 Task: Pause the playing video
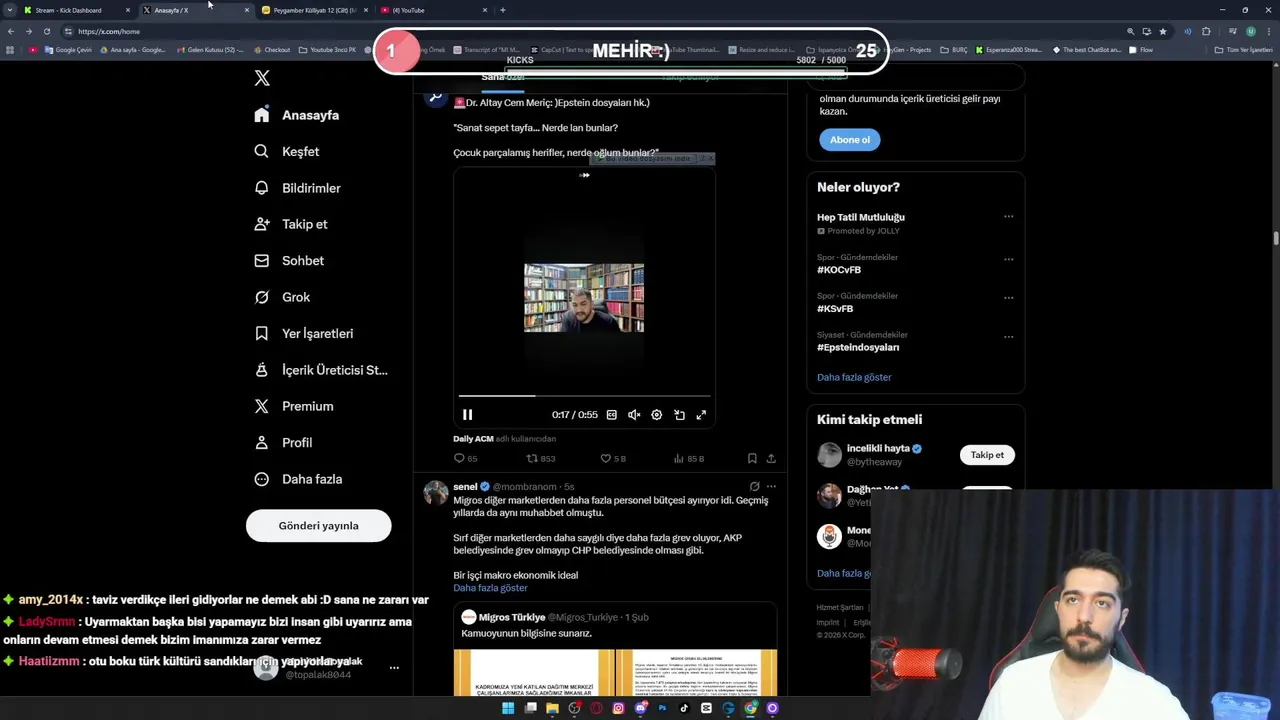point(467,415)
